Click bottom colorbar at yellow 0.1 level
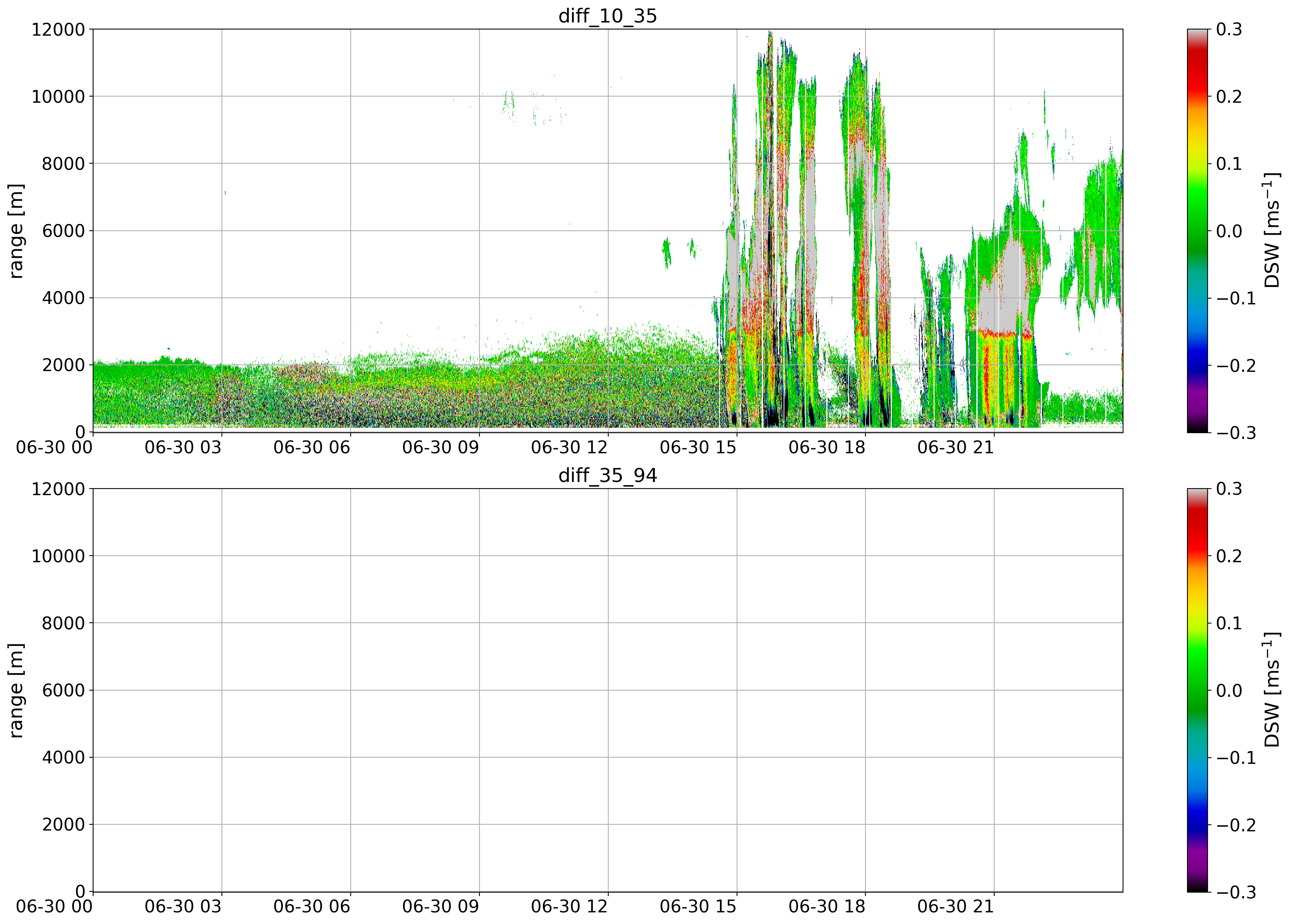Image resolution: width=1291 pixels, height=924 pixels. coord(1198,623)
